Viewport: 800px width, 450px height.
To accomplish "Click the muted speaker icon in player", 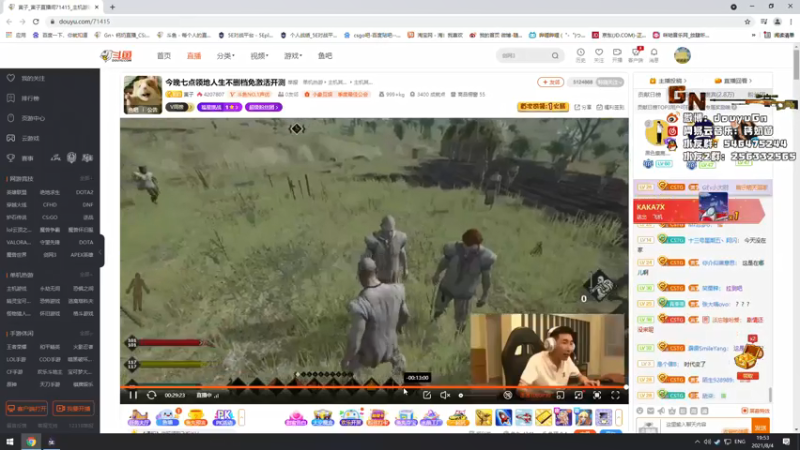I will tap(445, 395).
